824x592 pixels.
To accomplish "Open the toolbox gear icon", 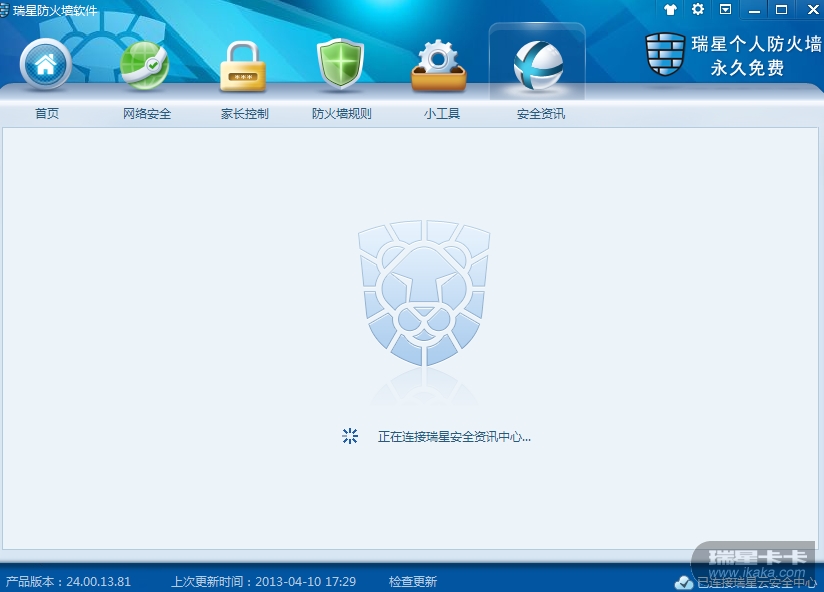I will 438,66.
